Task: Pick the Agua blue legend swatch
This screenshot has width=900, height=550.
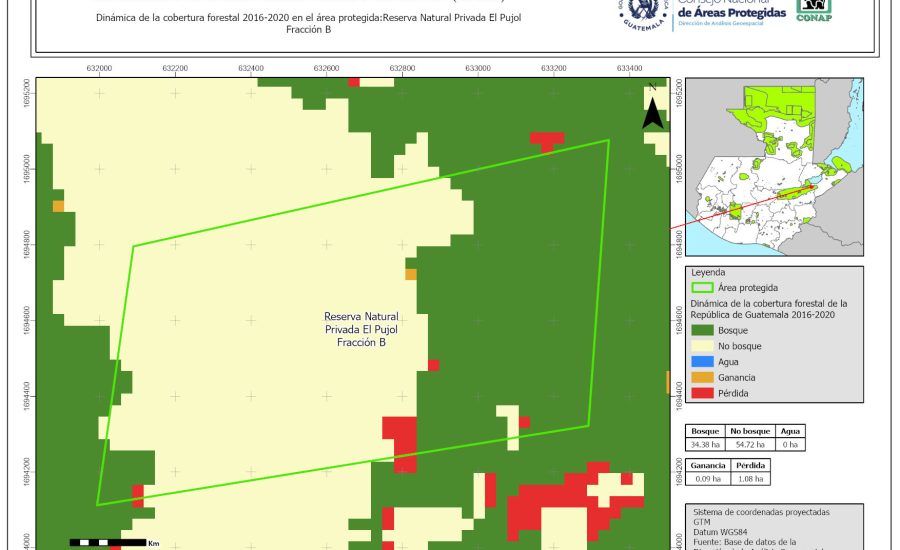Action: pyautogui.click(x=704, y=362)
